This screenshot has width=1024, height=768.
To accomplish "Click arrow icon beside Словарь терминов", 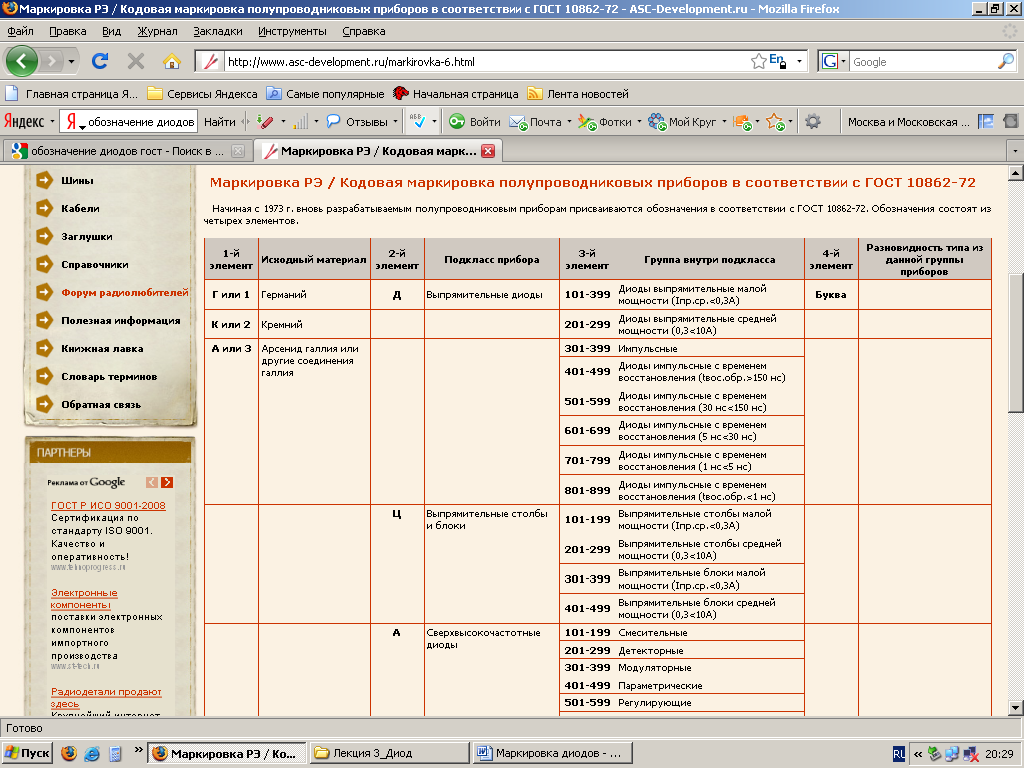I will pos(44,376).
